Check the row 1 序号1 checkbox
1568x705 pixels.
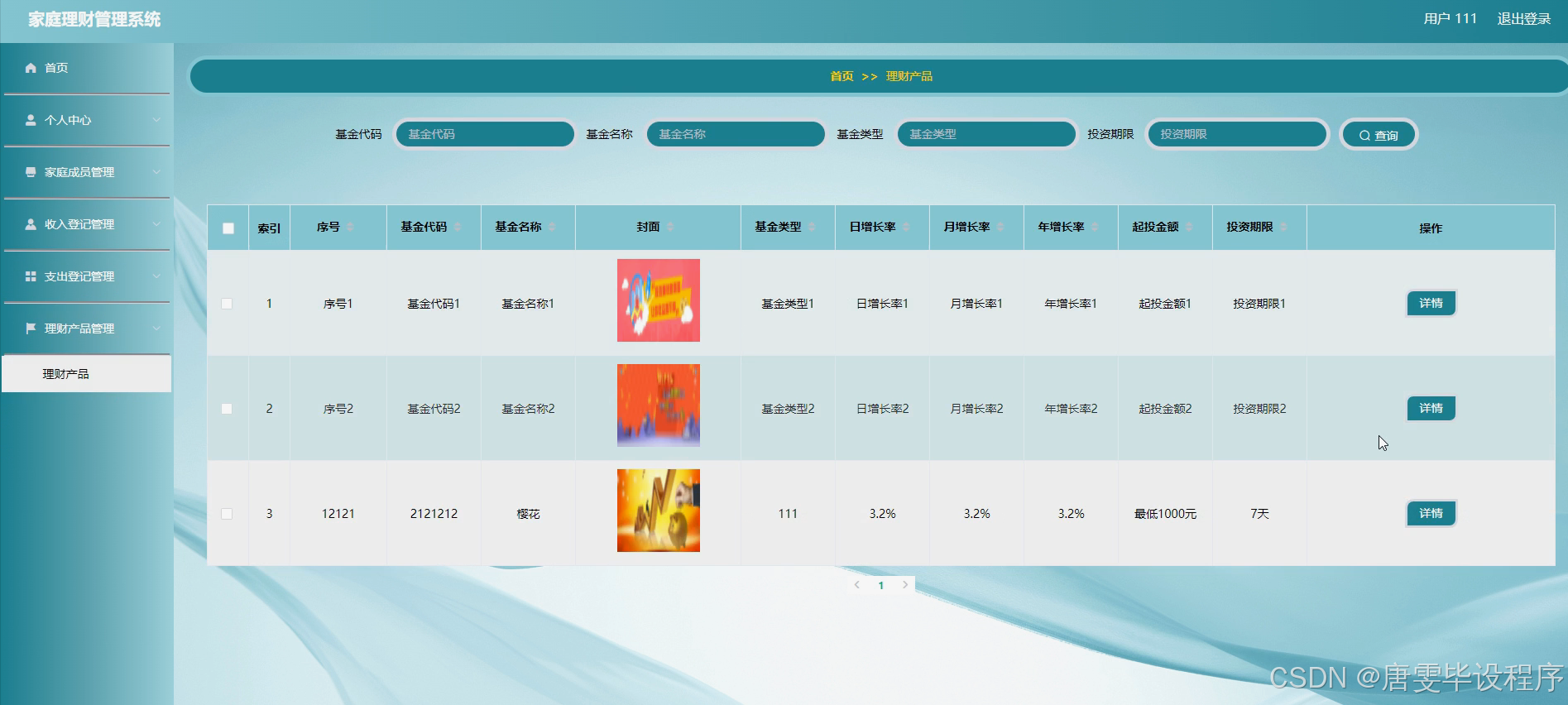tap(227, 304)
